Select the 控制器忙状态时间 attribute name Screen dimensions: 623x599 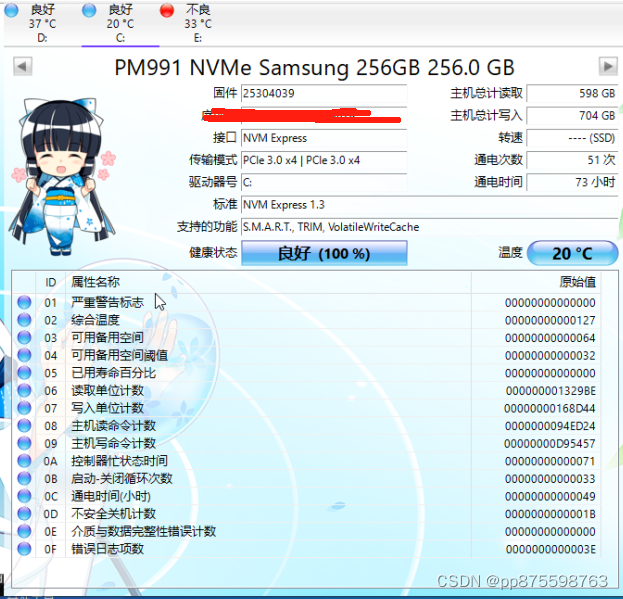[119, 461]
